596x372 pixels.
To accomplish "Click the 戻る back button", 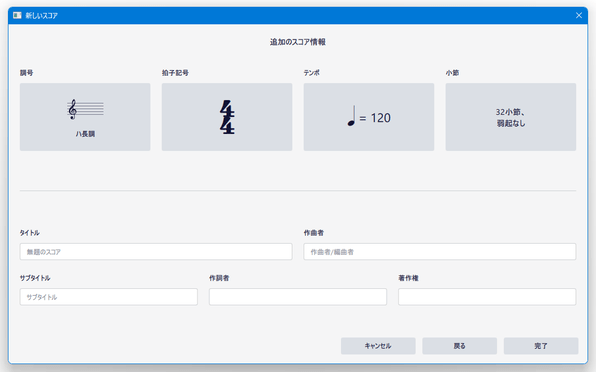I will (x=460, y=346).
